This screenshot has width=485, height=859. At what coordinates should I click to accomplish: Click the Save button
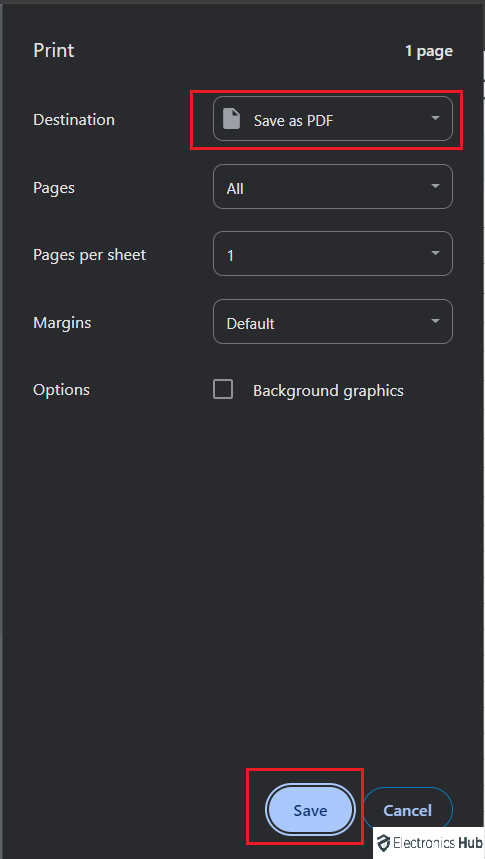tap(310, 810)
